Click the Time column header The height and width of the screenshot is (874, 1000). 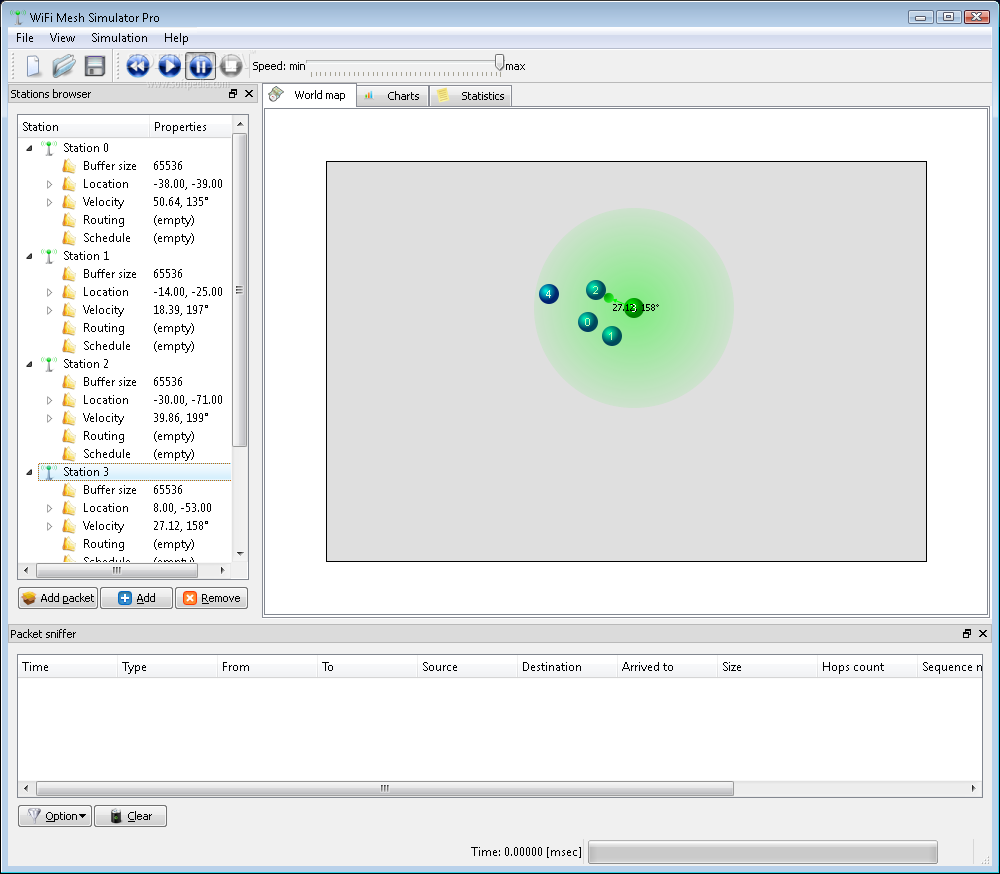[x=67, y=667]
